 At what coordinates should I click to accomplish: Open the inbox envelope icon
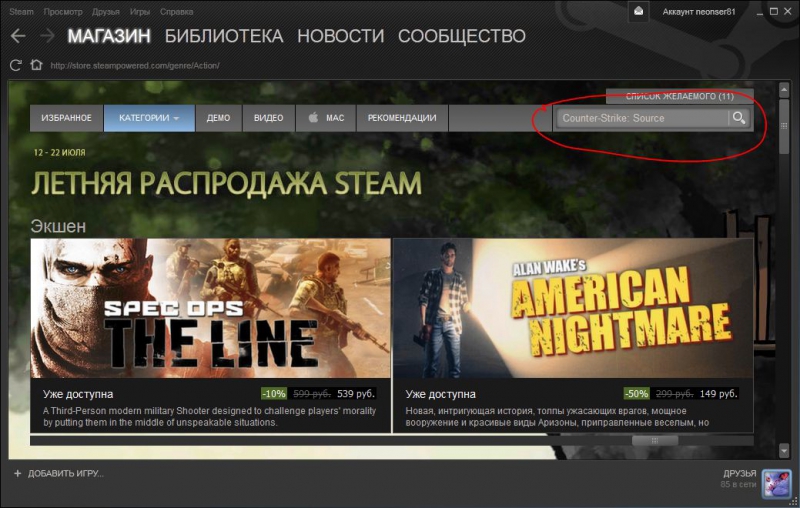coord(639,11)
